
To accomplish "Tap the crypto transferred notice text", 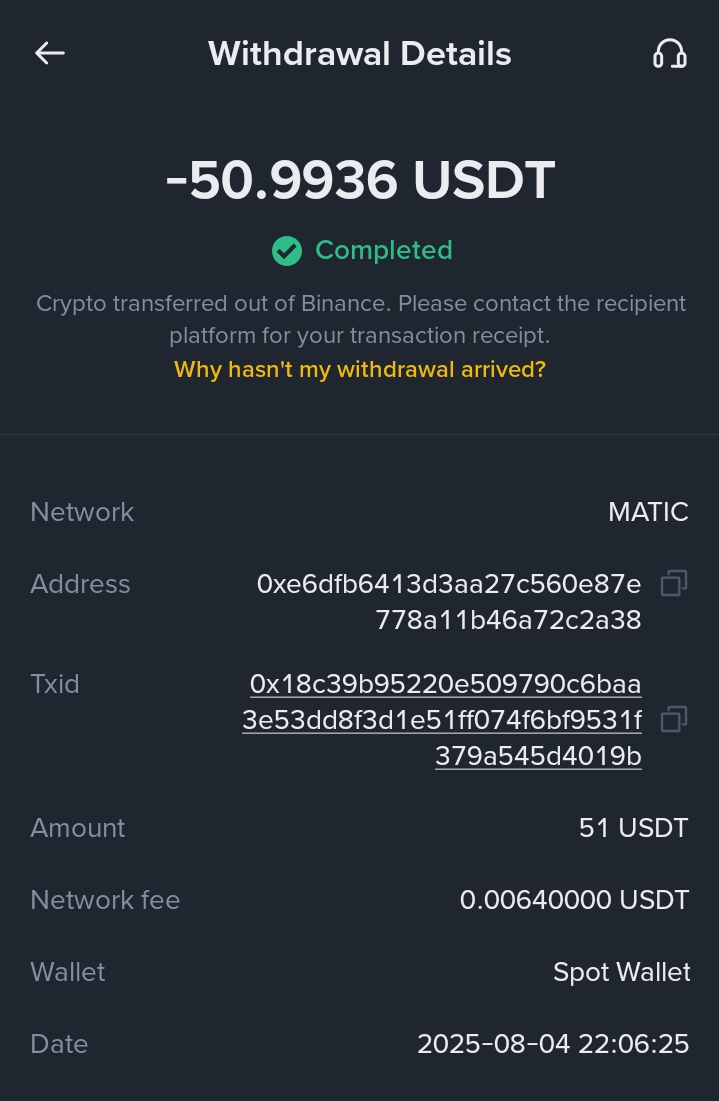I will click(x=360, y=318).
